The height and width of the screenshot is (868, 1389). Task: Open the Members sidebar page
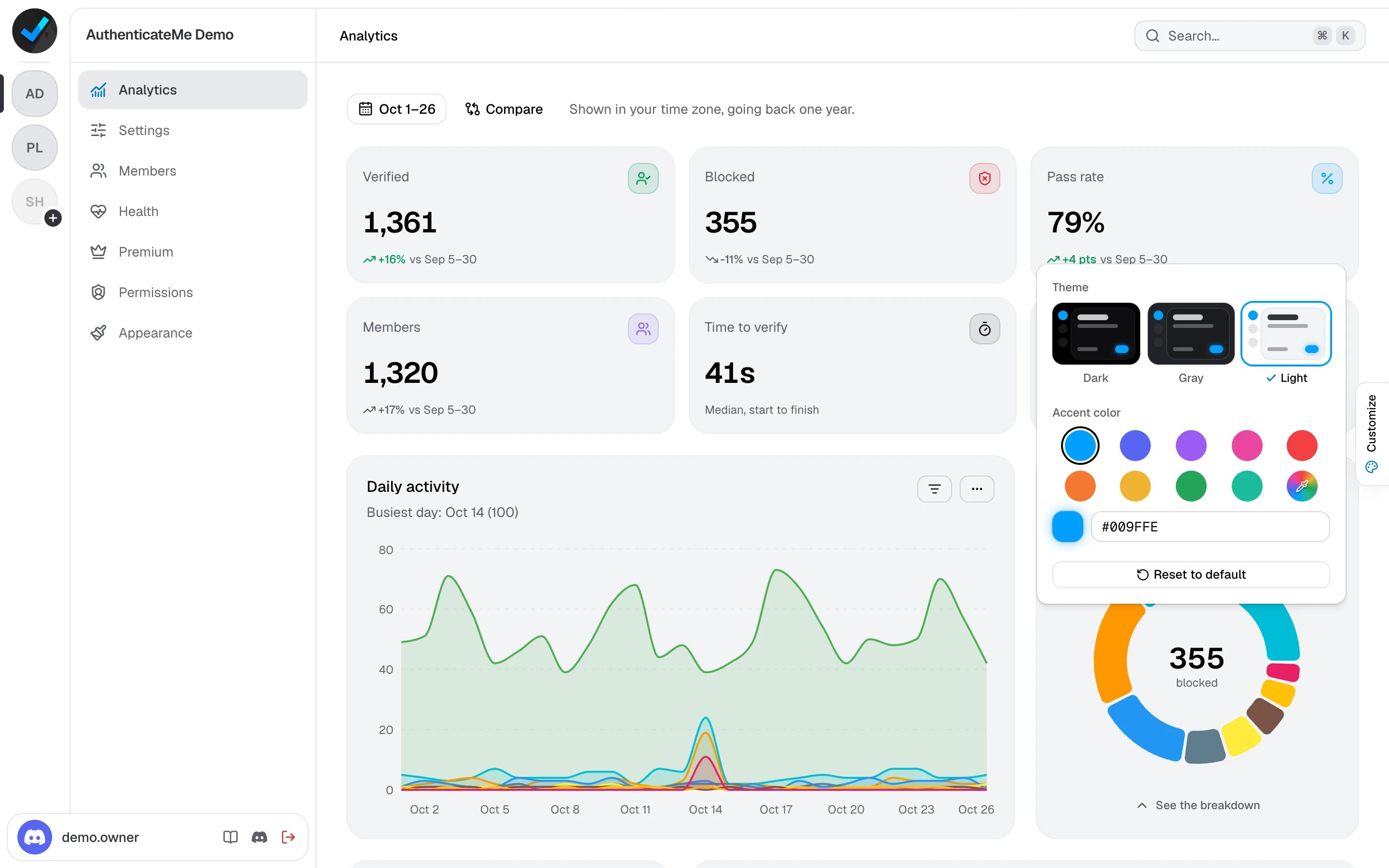coord(193,171)
